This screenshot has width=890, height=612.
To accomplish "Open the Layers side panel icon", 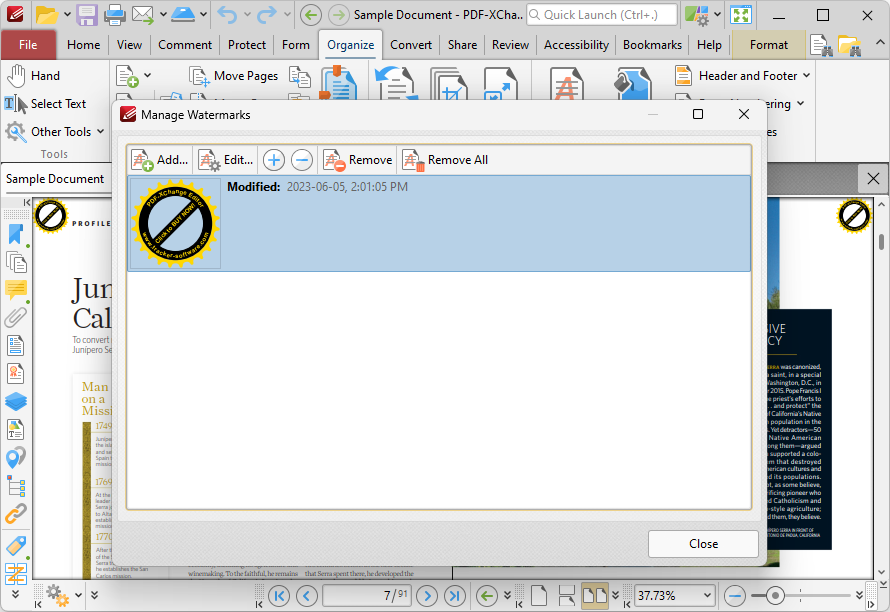I will [16, 401].
